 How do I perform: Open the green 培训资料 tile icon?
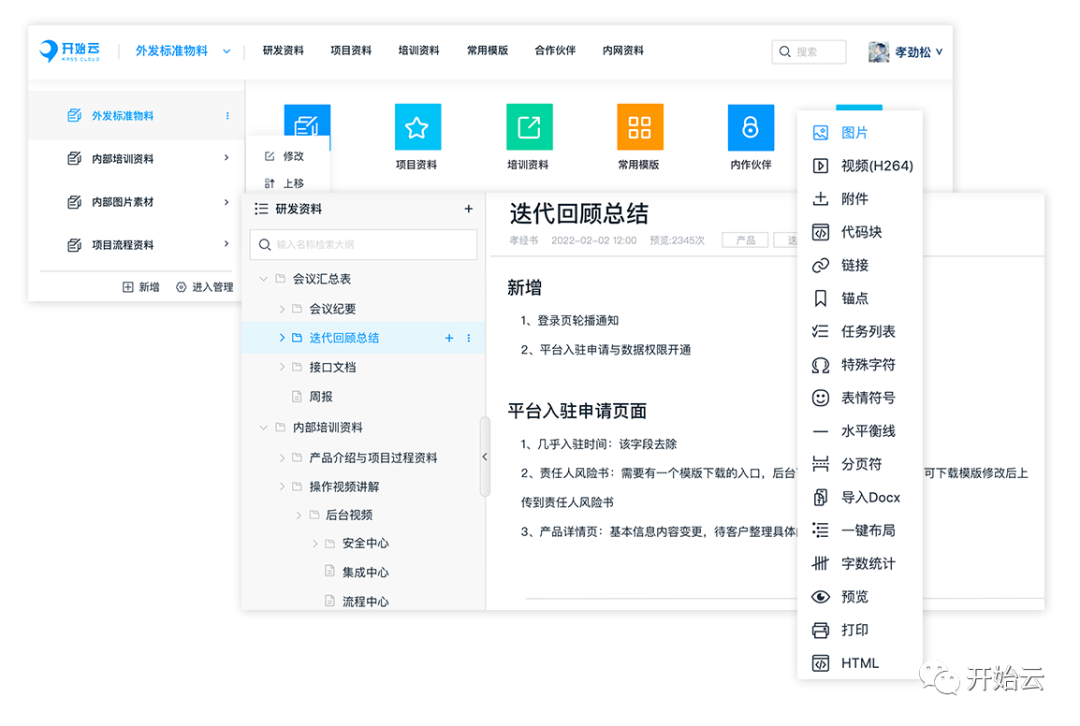pos(528,127)
